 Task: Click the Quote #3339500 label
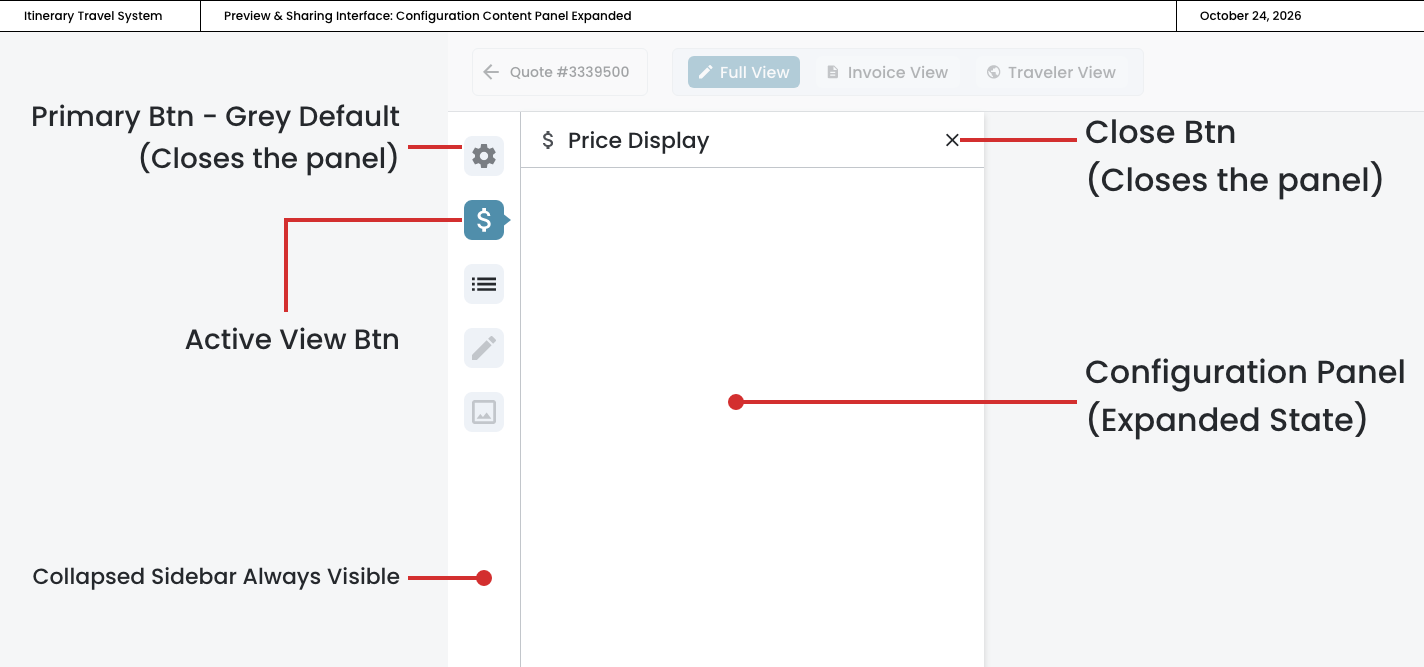click(x=569, y=72)
